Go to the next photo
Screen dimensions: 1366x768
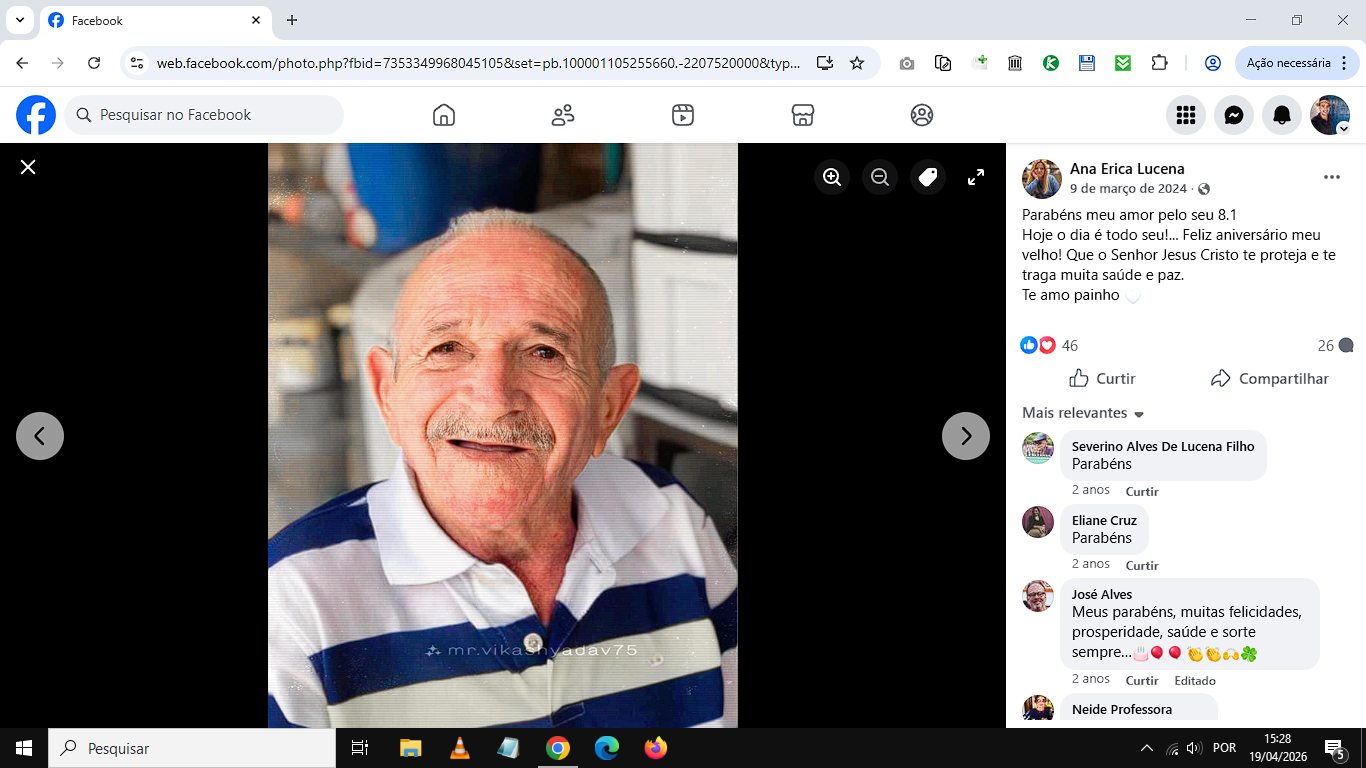[x=965, y=436]
